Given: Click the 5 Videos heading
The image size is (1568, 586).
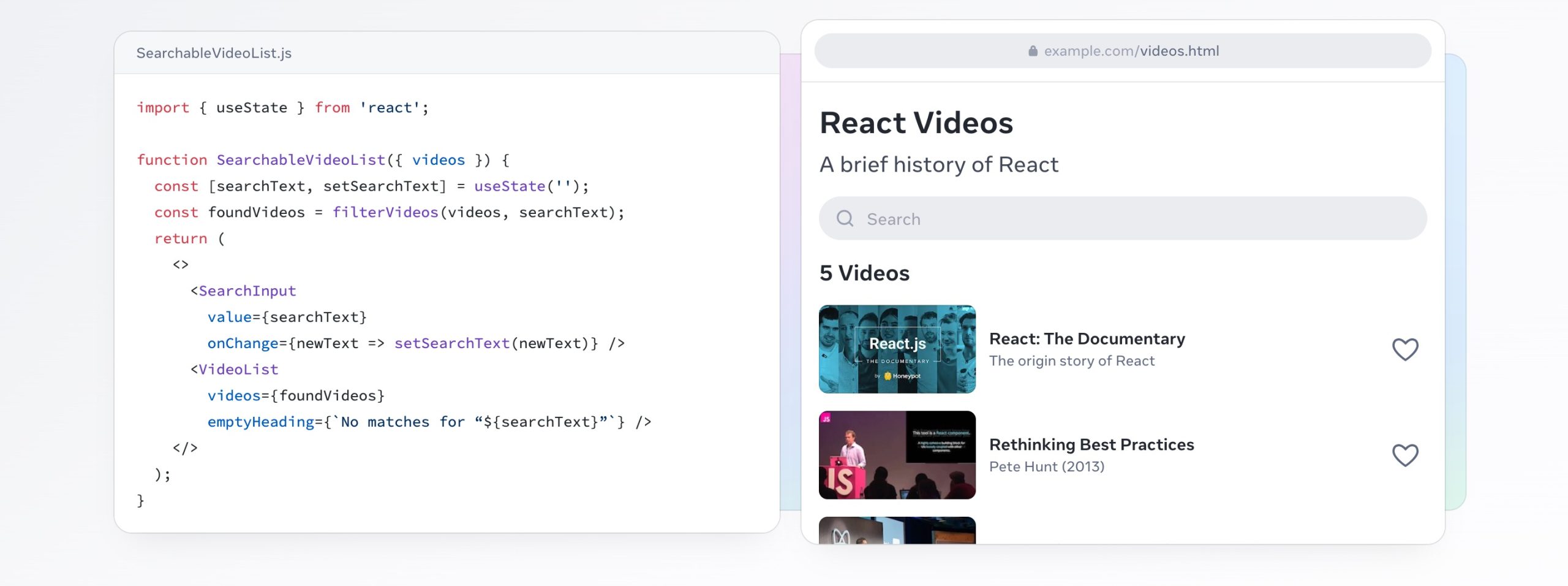Looking at the screenshot, I should click(x=864, y=273).
